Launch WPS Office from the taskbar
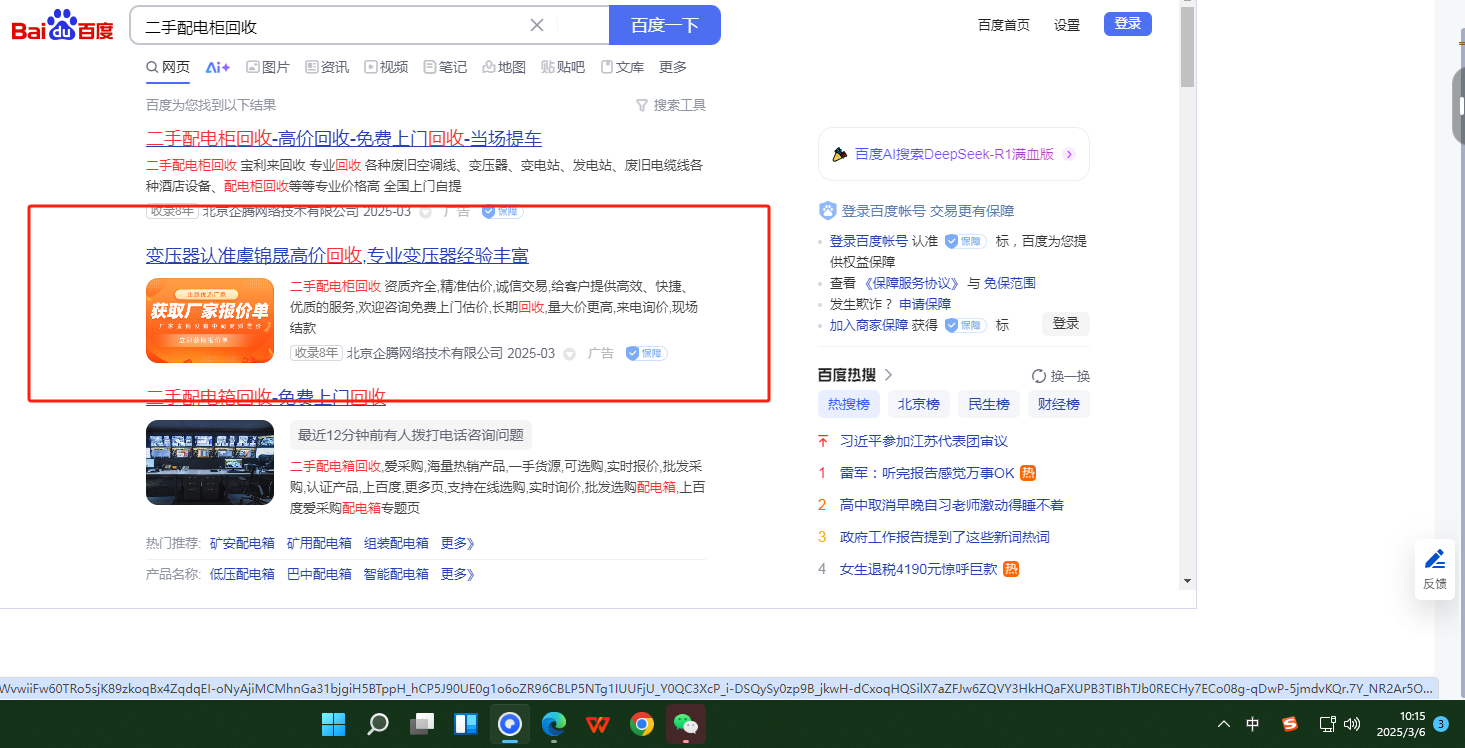This screenshot has width=1465, height=748. click(x=598, y=724)
